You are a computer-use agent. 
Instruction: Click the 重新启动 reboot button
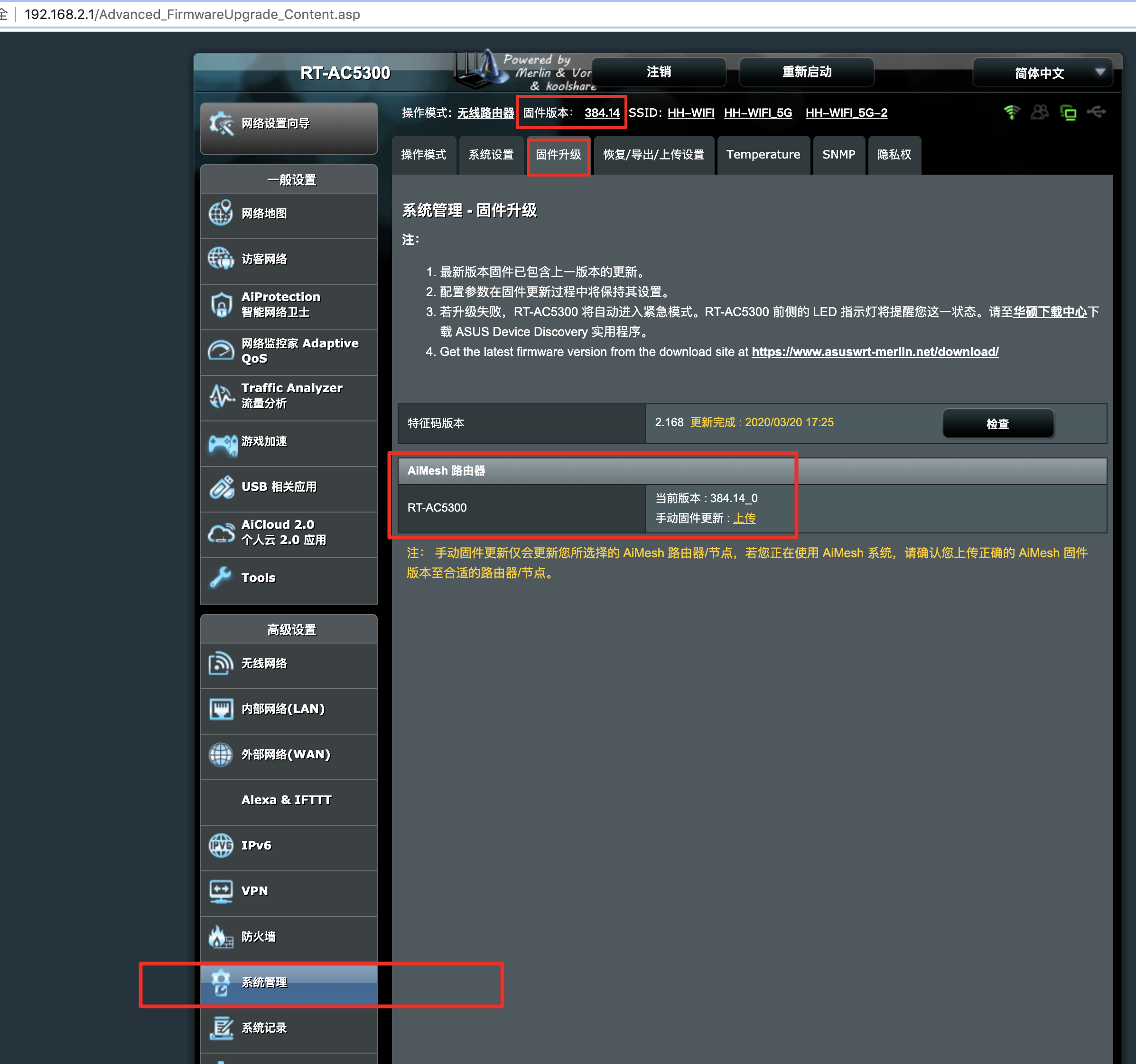tap(806, 72)
